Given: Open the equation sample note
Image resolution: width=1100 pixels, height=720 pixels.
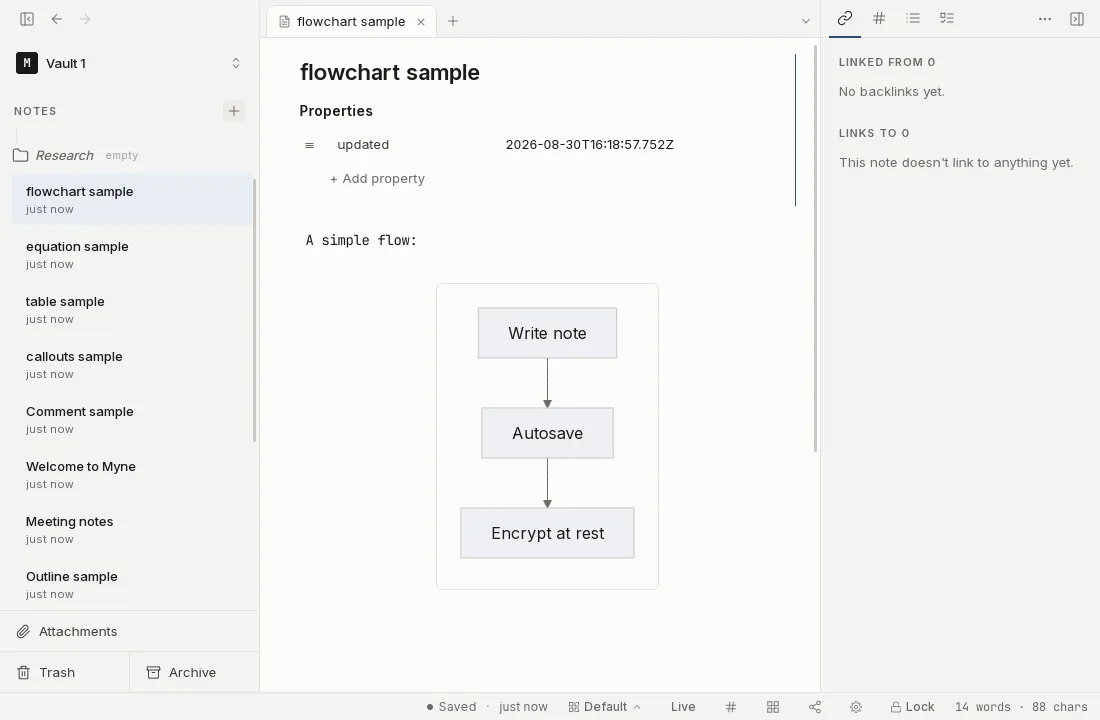Looking at the screenshot, I should point(133,255).
